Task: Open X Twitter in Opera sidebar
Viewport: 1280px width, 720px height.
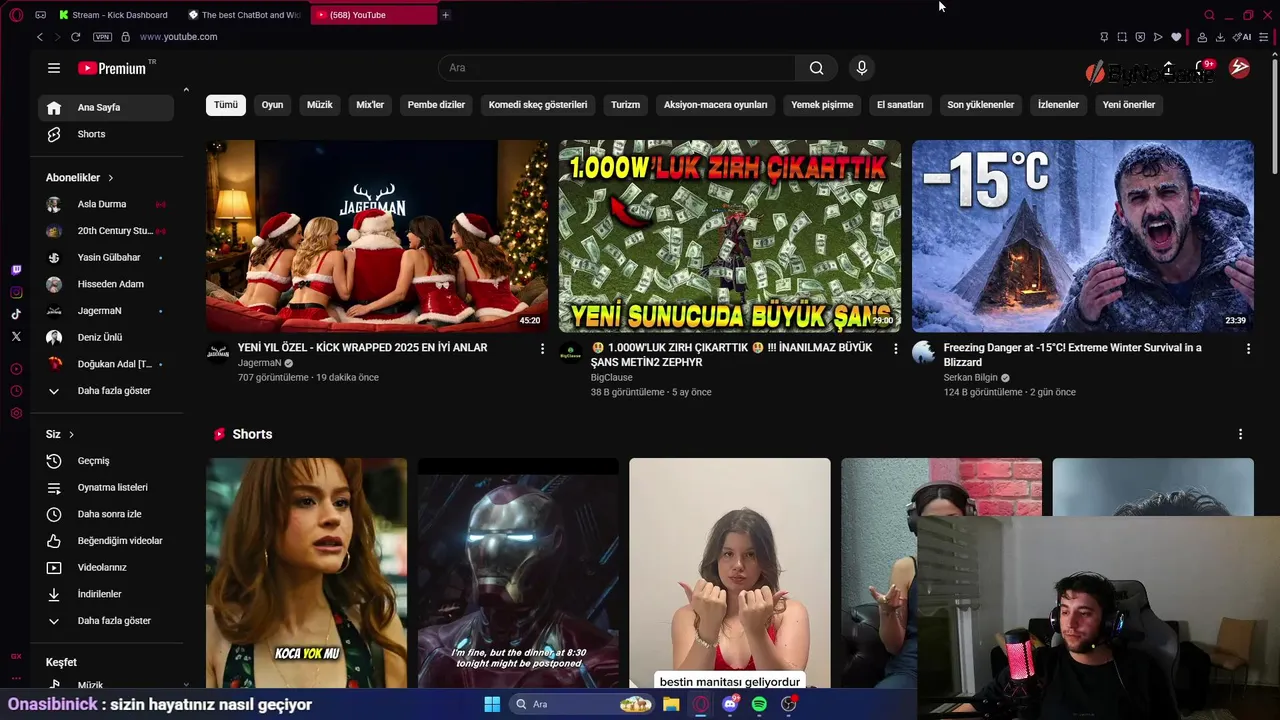Action: coord(16,337)
